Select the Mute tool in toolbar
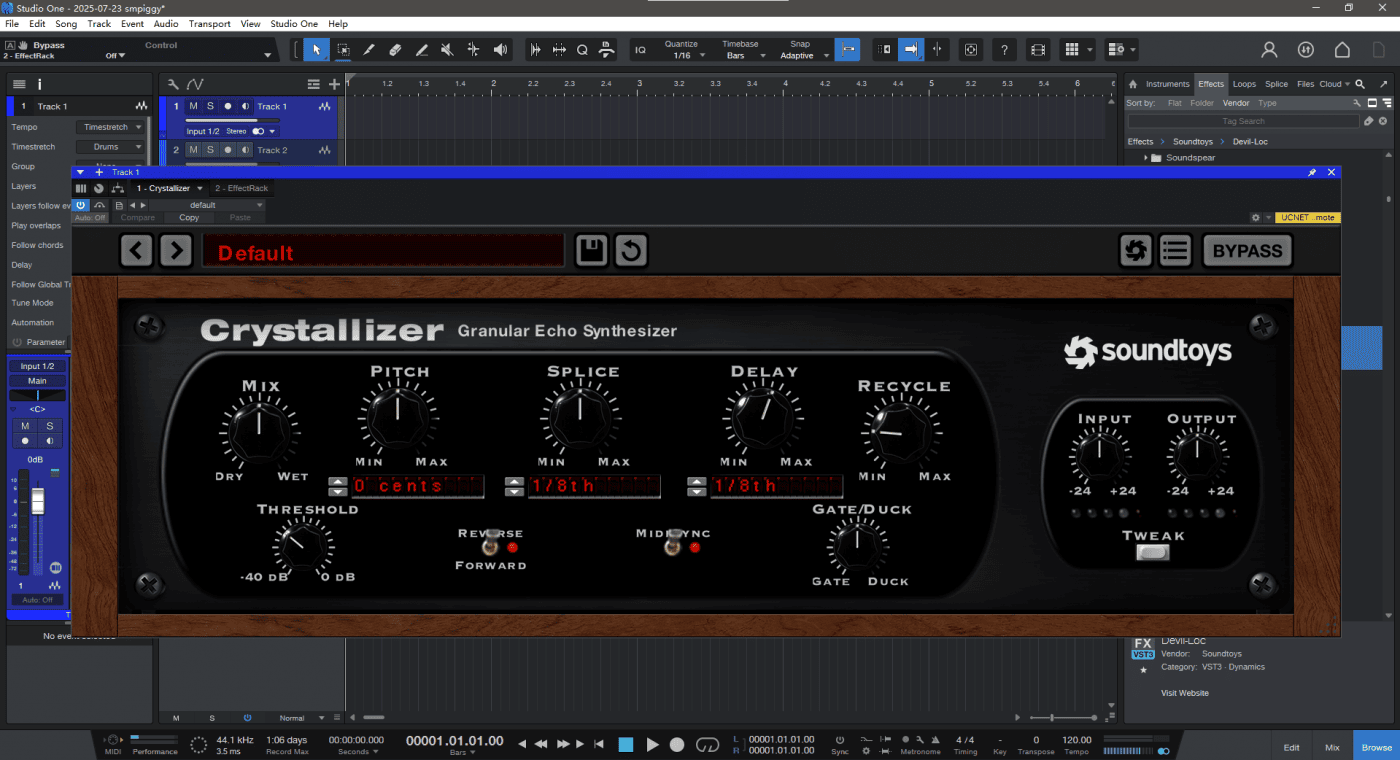This screenshot has height=760, width=1400. tap(447, 49)
